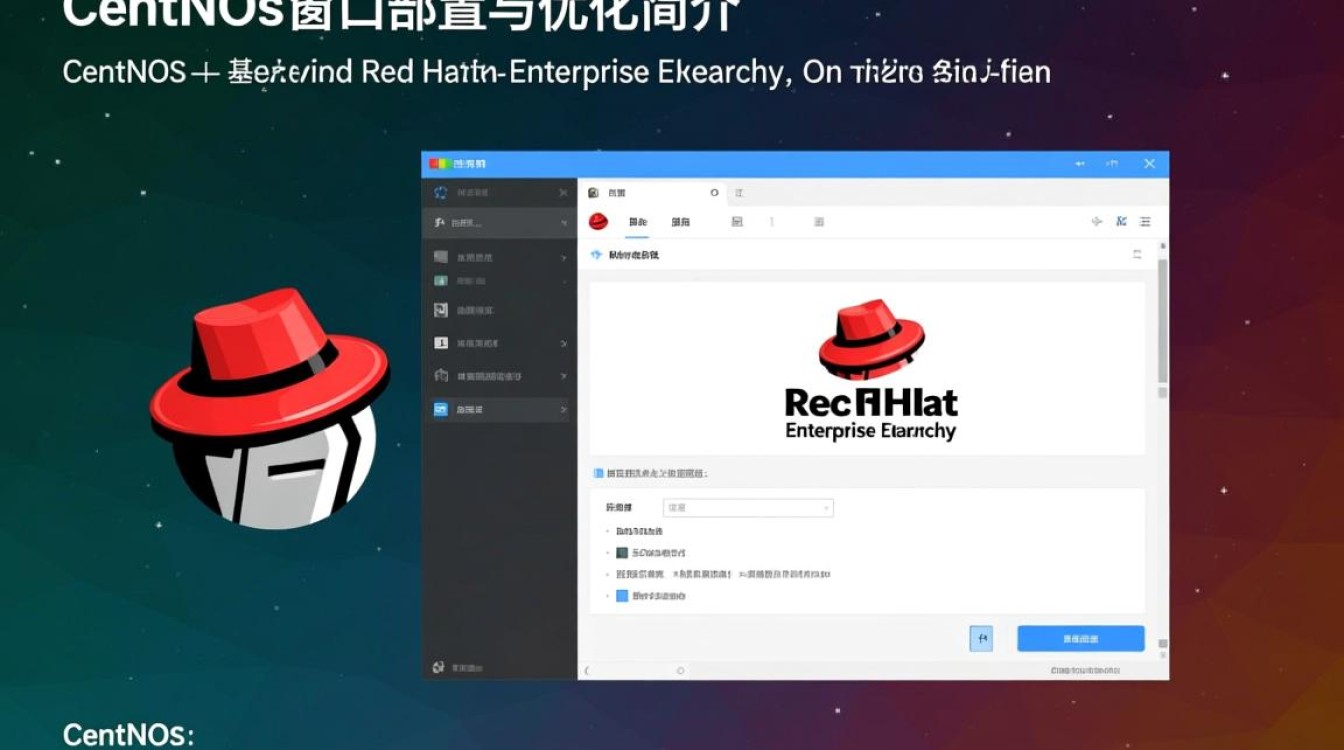Screen dimensions: 1344x750
Task: Toggle the dark square checkbox in the options list
Action: [622, 553]
